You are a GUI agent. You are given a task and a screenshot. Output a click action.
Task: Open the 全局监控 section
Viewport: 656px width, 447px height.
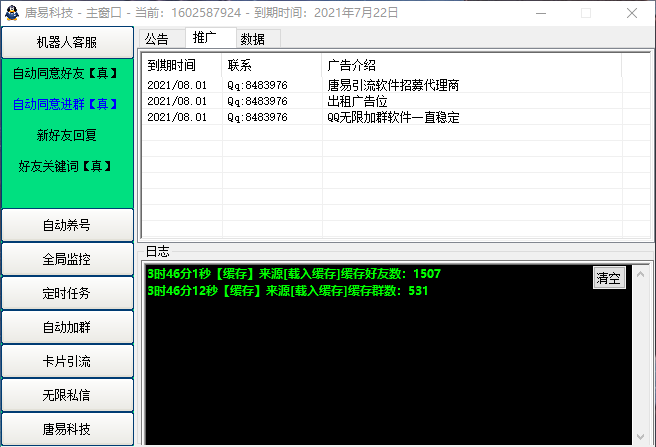click(67, 259)
